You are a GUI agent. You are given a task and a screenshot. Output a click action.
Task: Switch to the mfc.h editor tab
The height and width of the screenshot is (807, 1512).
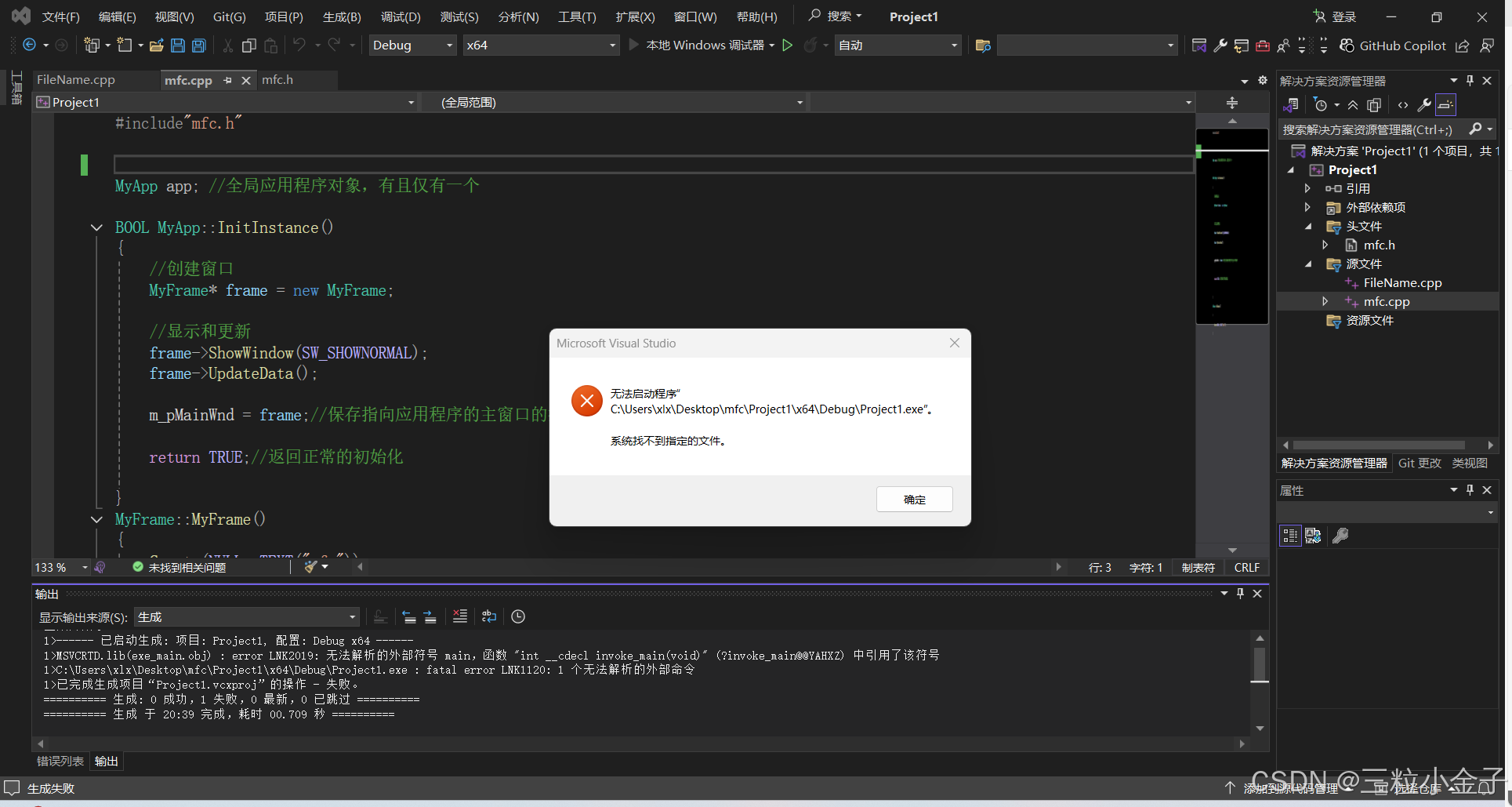[277, 80]
